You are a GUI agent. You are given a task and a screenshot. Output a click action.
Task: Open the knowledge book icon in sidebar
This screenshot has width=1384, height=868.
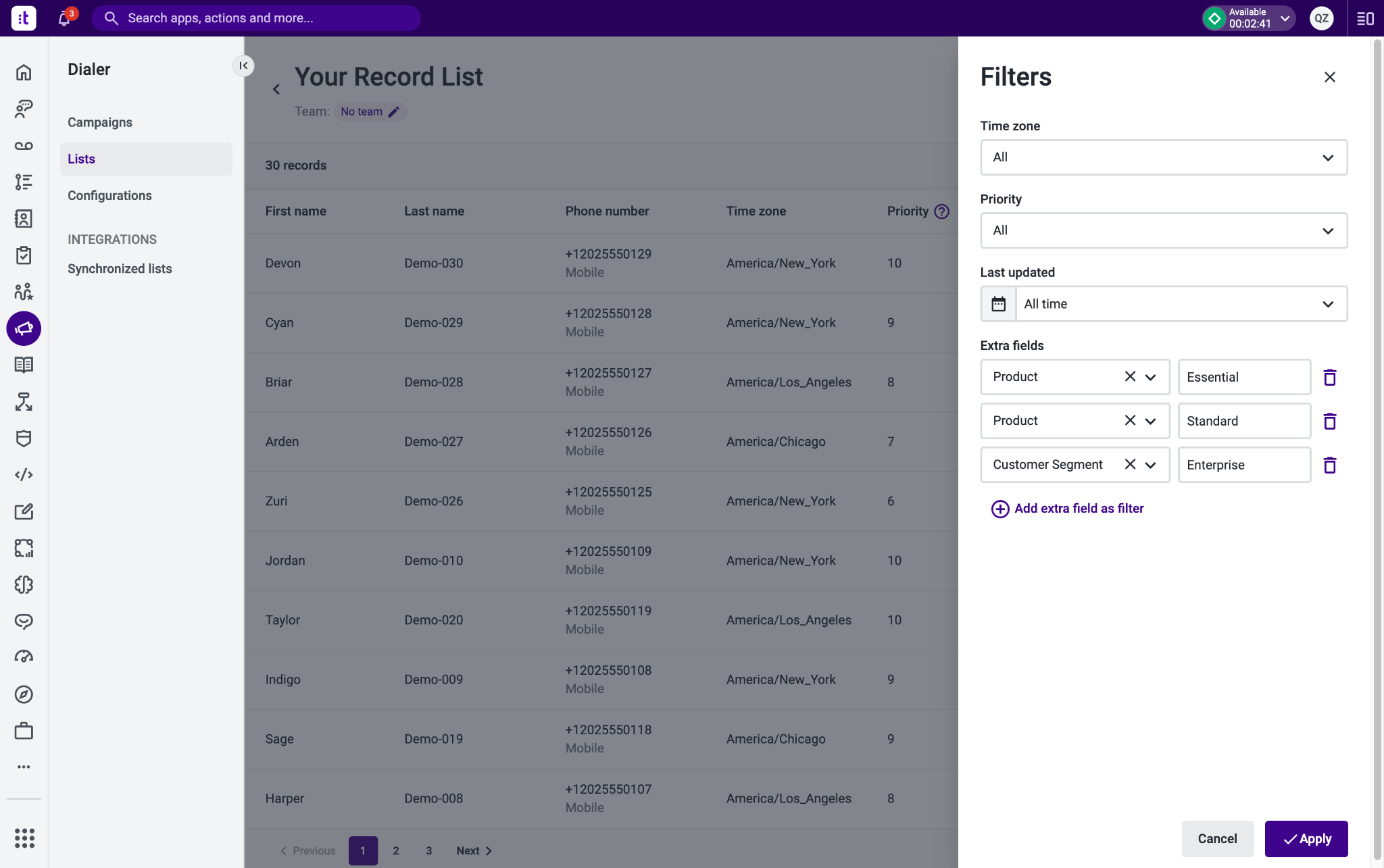24,365
